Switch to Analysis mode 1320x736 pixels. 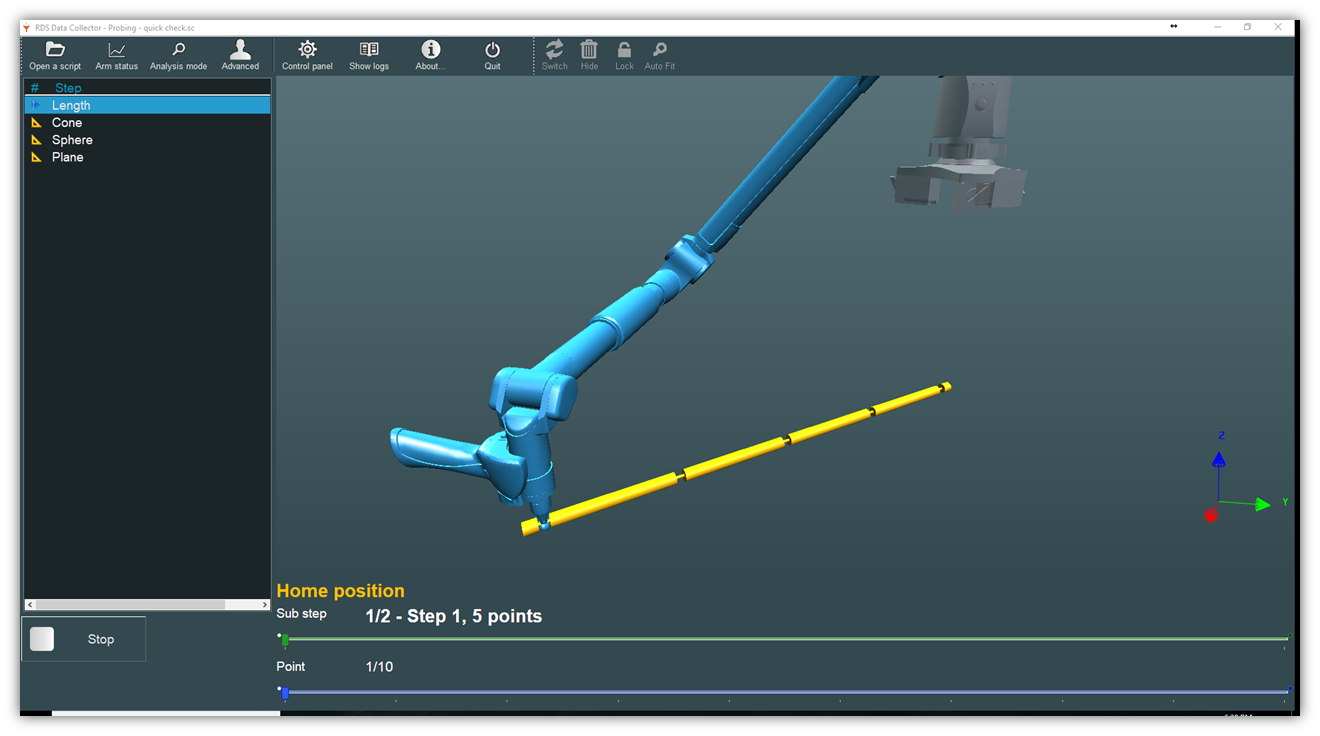click(x=178, y=55)
